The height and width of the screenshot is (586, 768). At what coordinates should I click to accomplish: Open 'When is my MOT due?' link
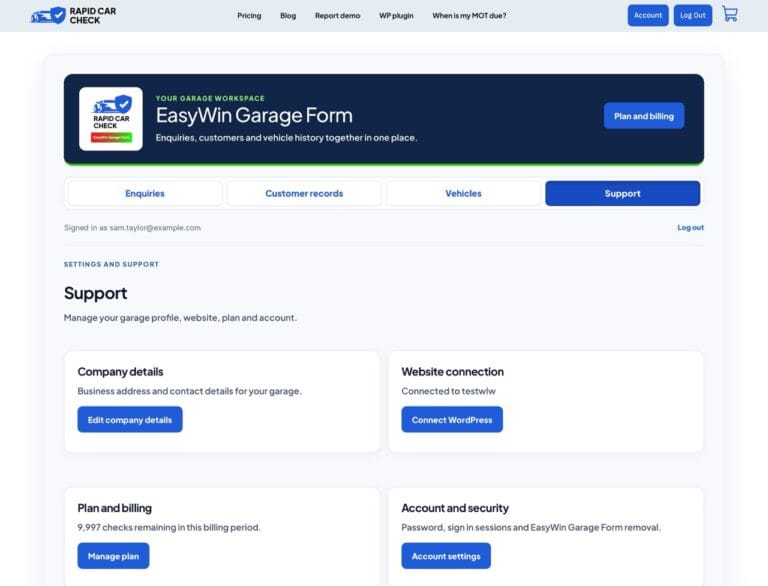click(469, 16)
